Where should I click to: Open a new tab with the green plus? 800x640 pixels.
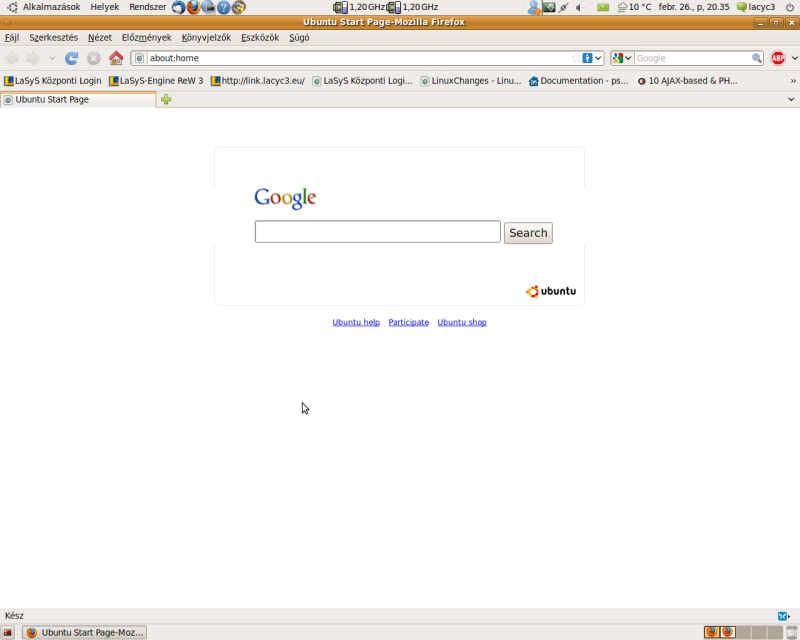point(166,100)
